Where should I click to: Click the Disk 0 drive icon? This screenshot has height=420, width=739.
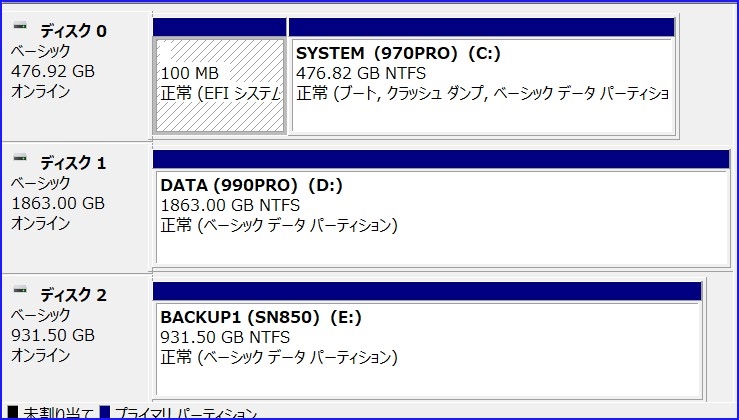point(20,29)
